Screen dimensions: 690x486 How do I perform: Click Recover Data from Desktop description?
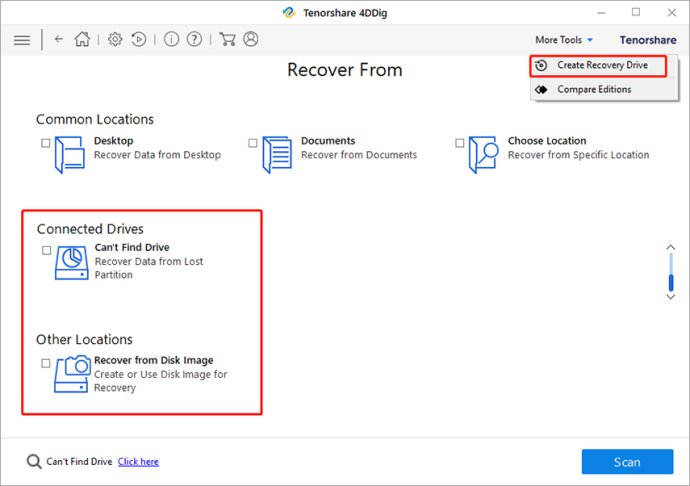click(x=158, y=155)
